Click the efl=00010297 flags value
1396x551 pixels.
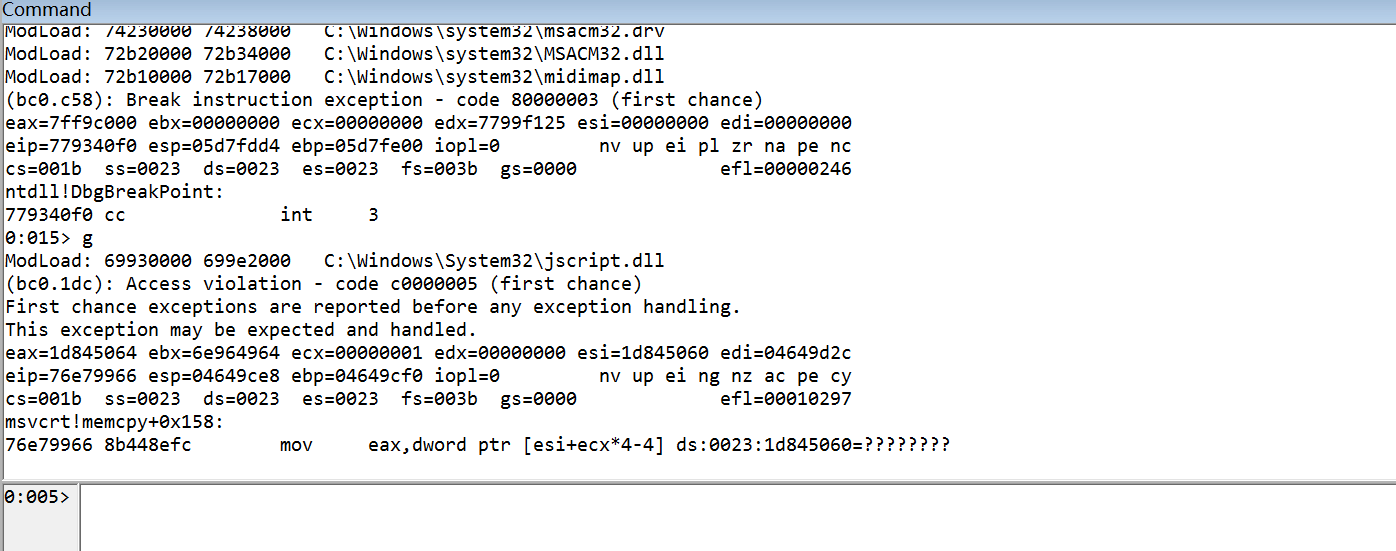point(786,399)
